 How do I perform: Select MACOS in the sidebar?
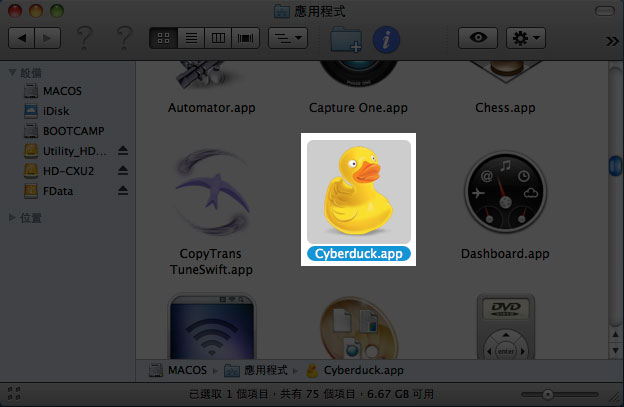pyautogui.click(x=62, y=91)
